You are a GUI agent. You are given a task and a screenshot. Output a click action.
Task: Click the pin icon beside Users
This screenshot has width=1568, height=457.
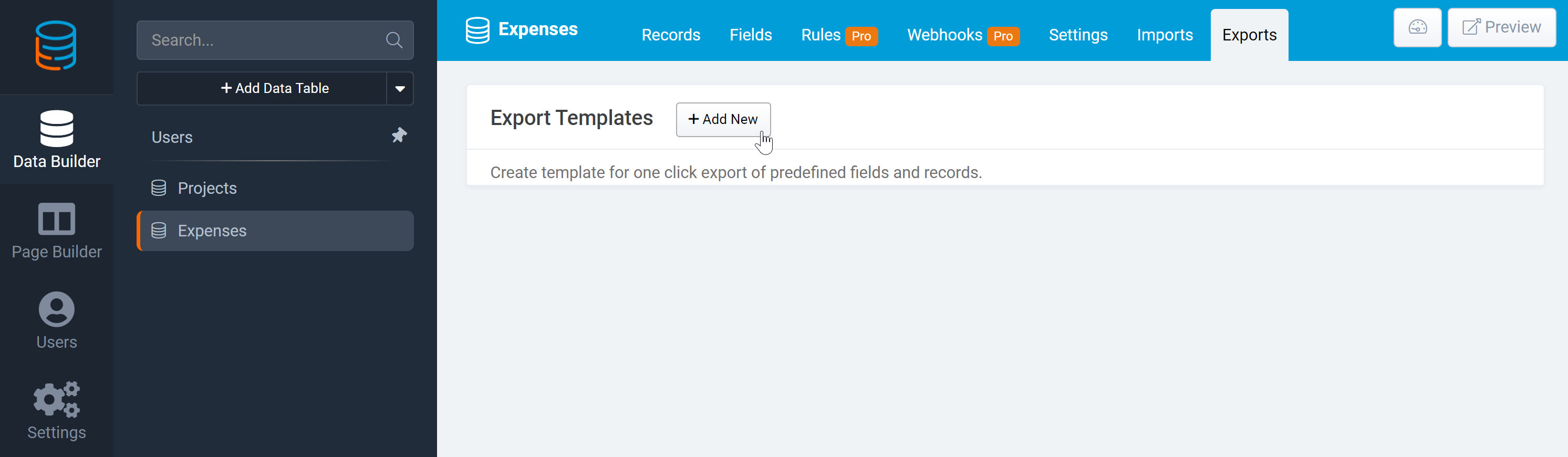click(399, 135)
